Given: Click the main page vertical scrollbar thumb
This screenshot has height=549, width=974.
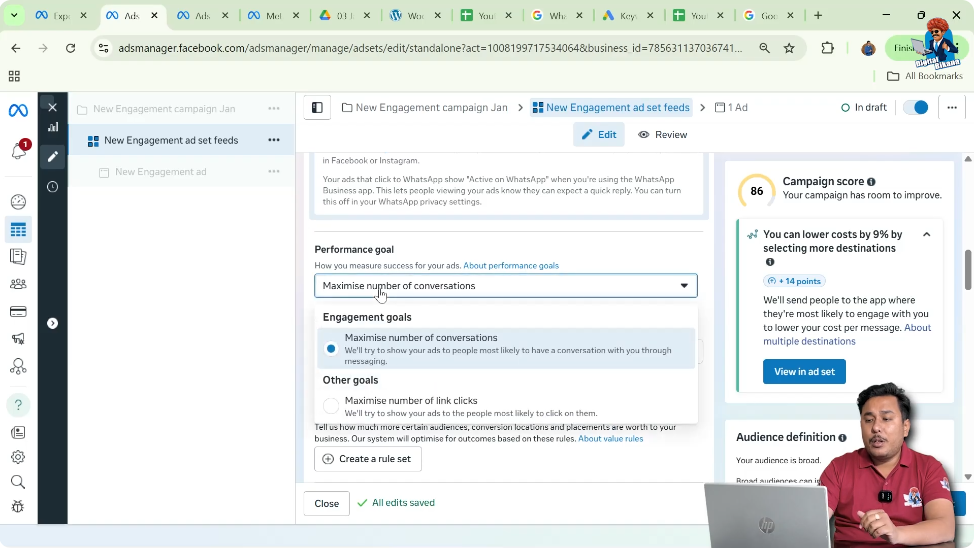Looking at the screenshot, I should 967,270.
